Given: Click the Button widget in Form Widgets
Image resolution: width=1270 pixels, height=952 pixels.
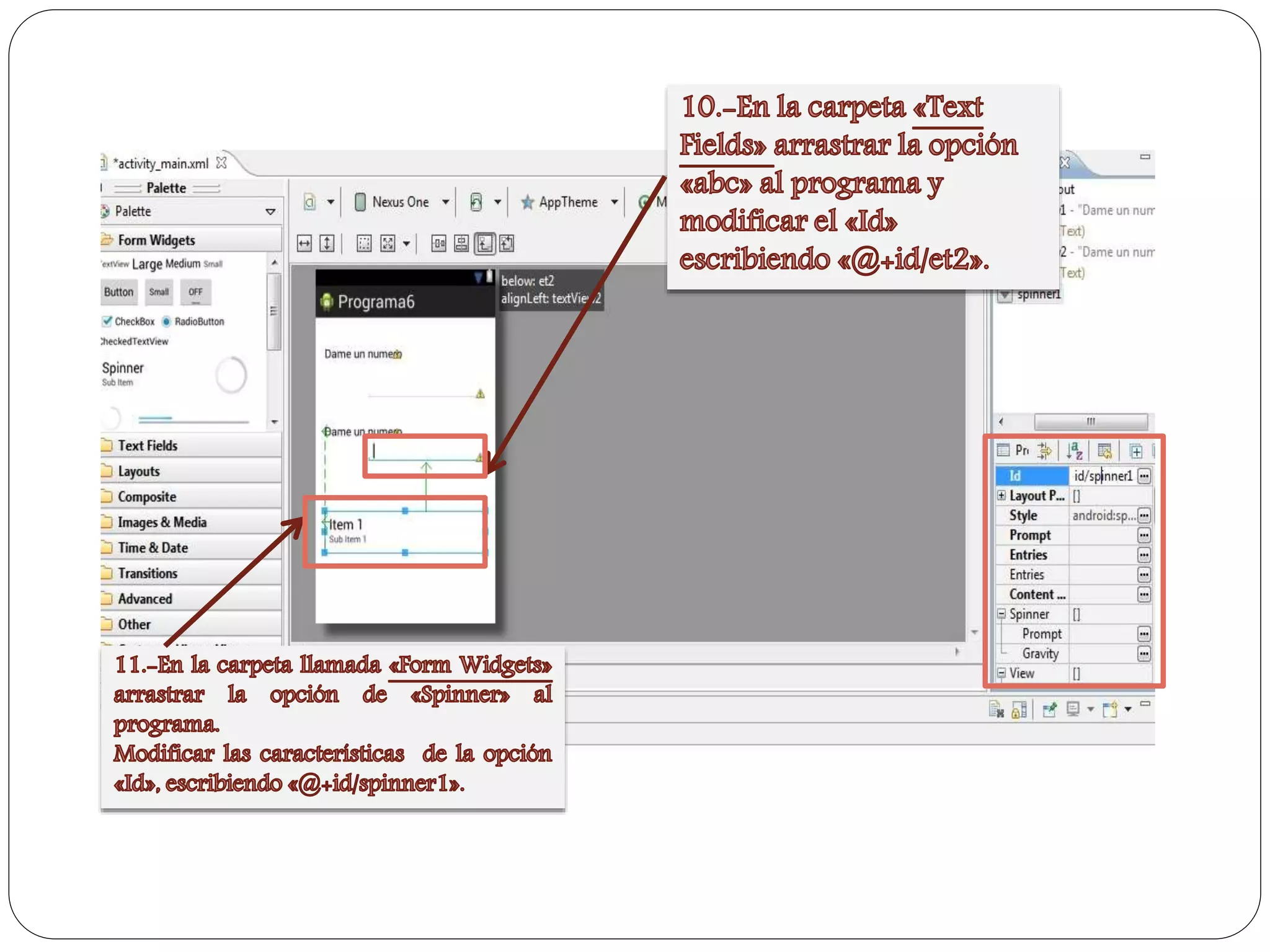Looking at the screenshot, I should [118, 292].
